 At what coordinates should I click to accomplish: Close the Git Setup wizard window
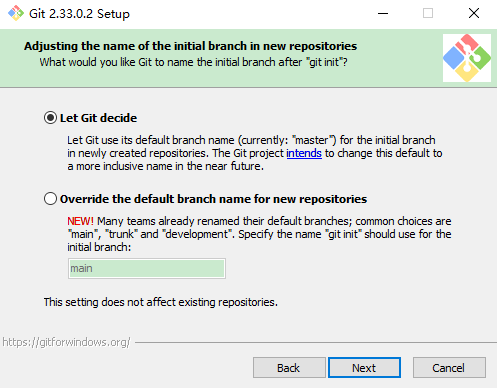(474, 13)
